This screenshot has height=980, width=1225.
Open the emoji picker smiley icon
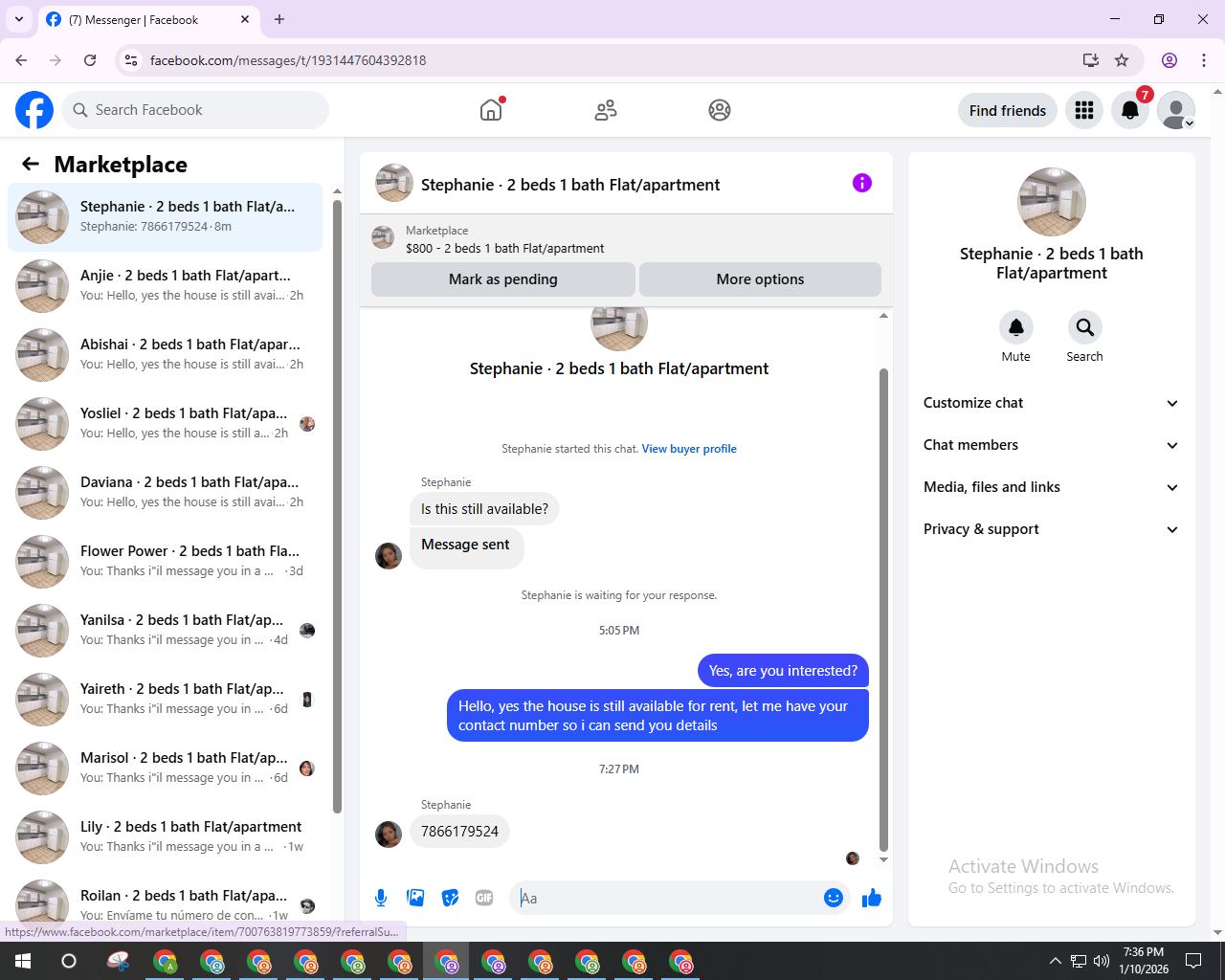coord(834,898)
